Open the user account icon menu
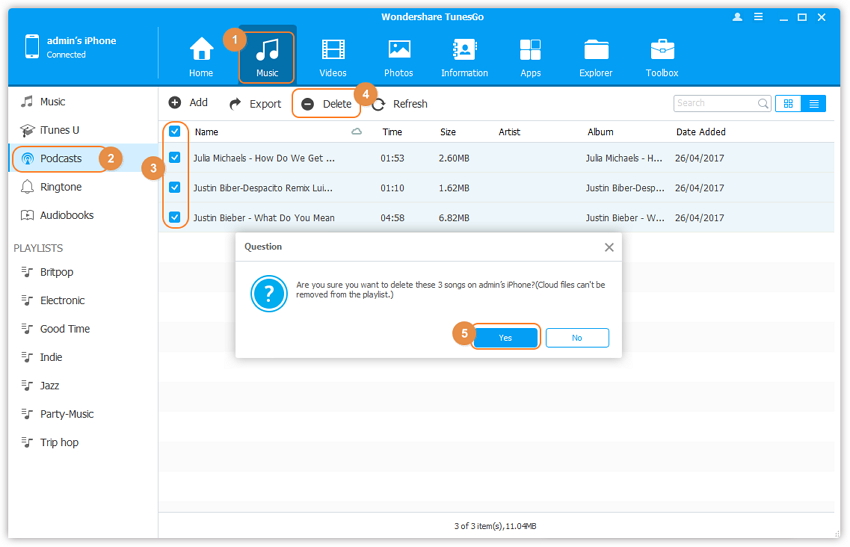850x547 pixels. (x=738, y=17)
